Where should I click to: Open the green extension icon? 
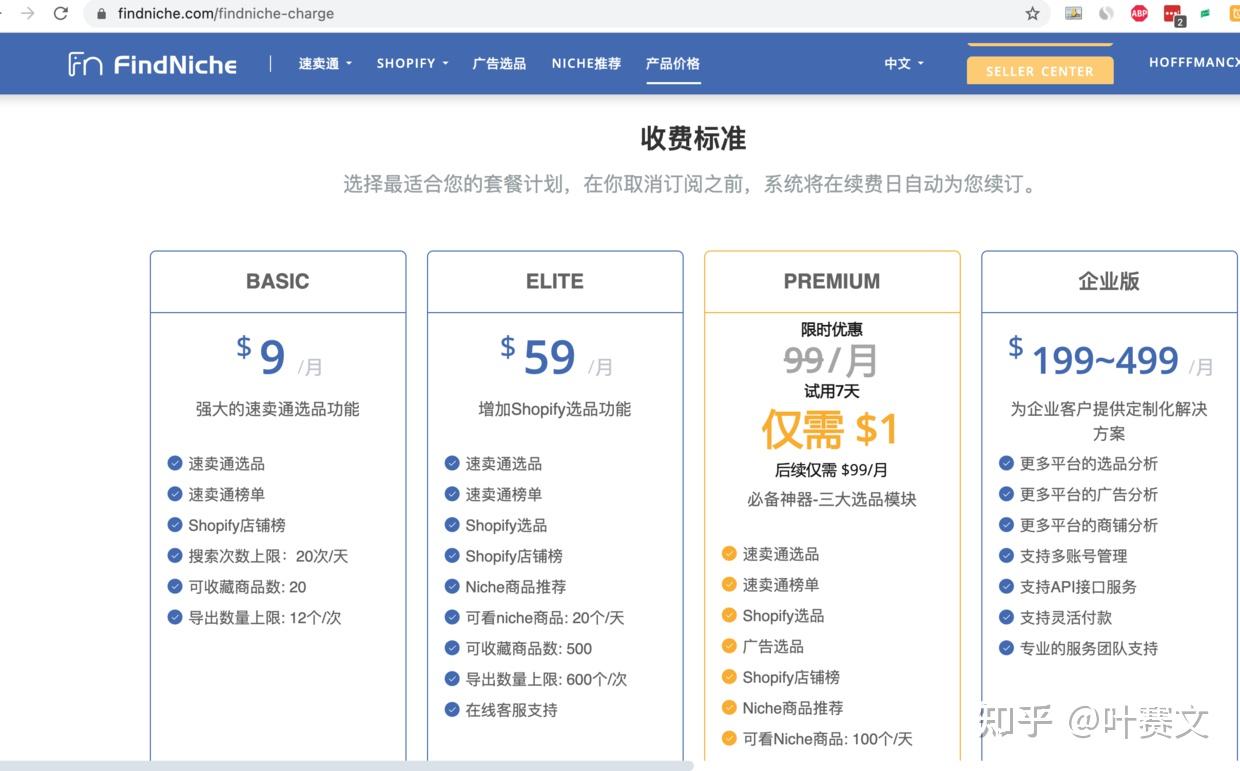tap(1204, 14)
